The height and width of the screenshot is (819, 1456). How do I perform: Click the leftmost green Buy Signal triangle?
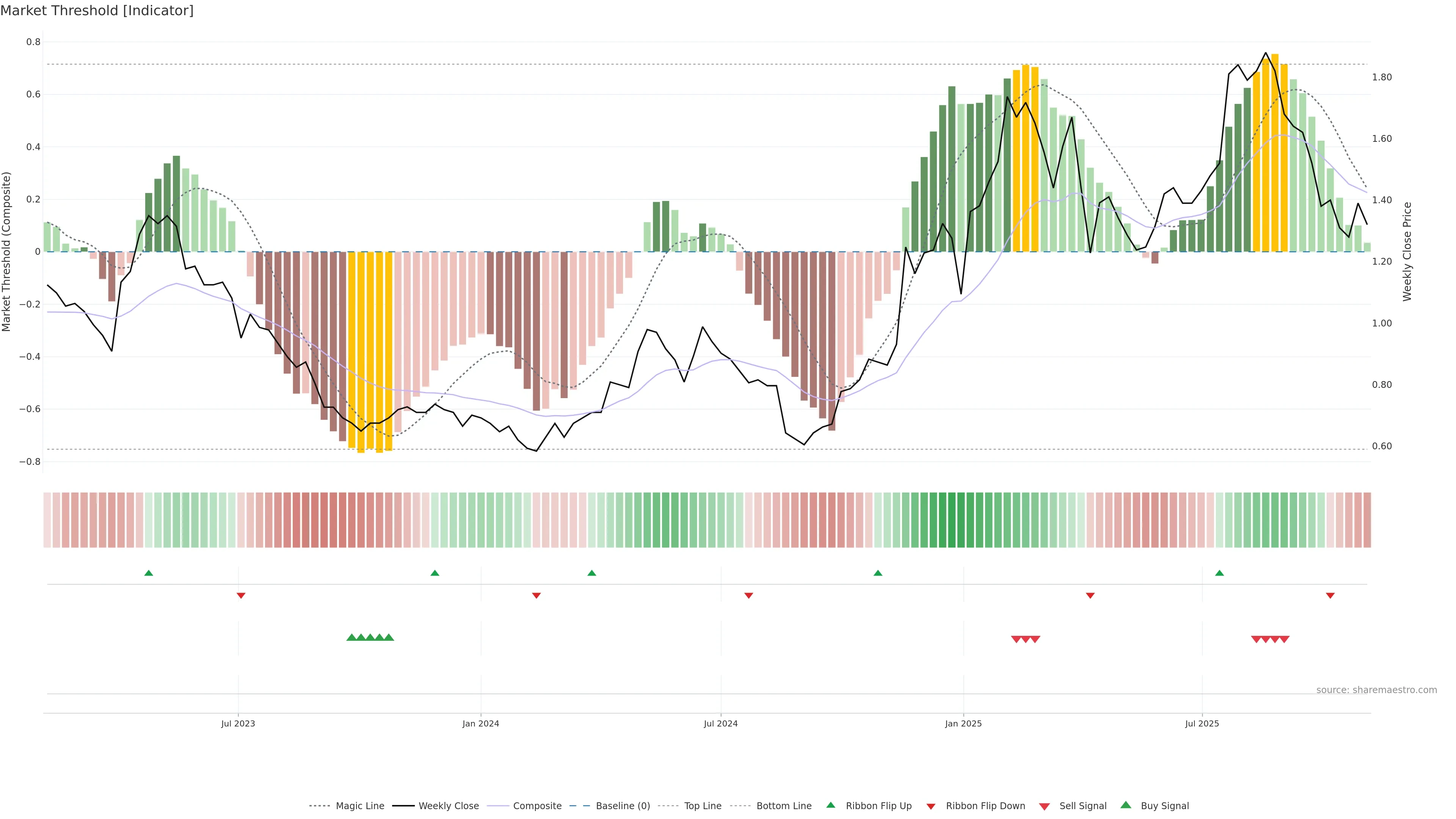coord(351,637)
